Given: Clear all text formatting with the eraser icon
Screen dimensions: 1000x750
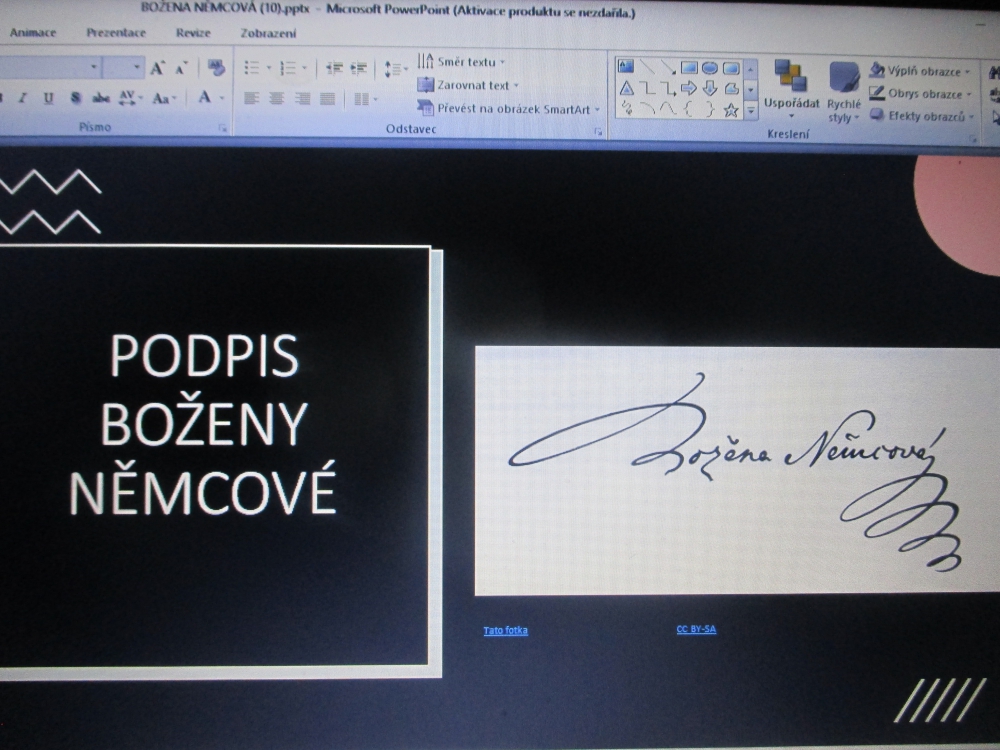Looking at the screenshot, I should tap(216, 68).
